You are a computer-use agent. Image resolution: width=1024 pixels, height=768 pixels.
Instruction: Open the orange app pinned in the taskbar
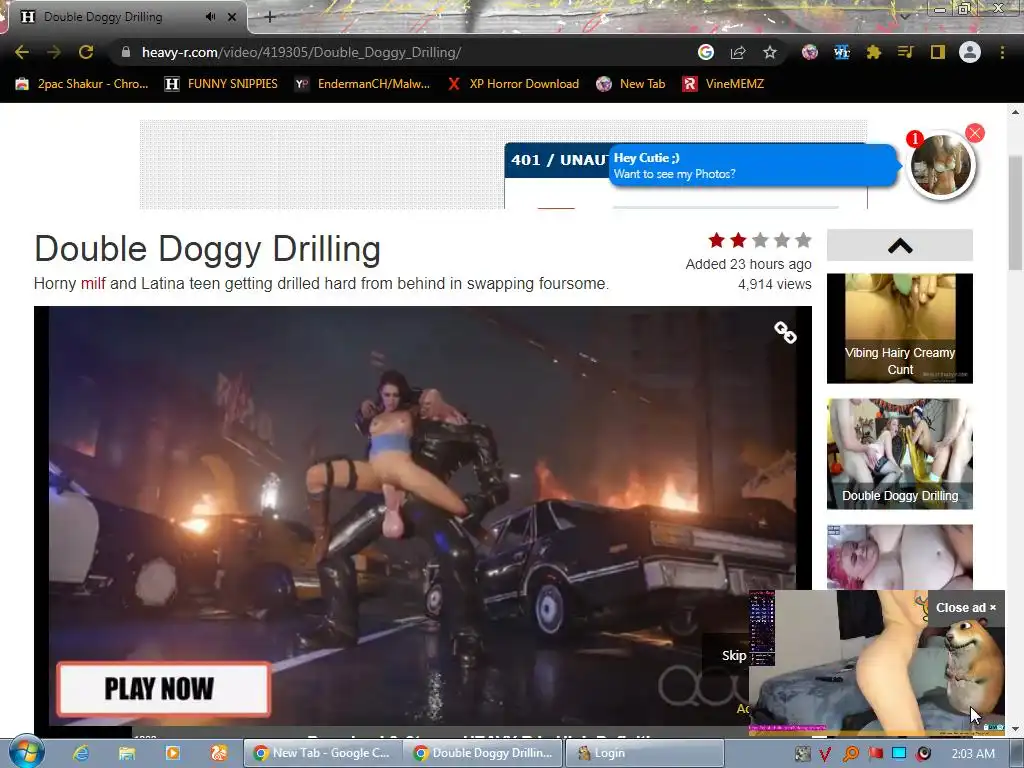pyautogui.click(x=219, y=753)
